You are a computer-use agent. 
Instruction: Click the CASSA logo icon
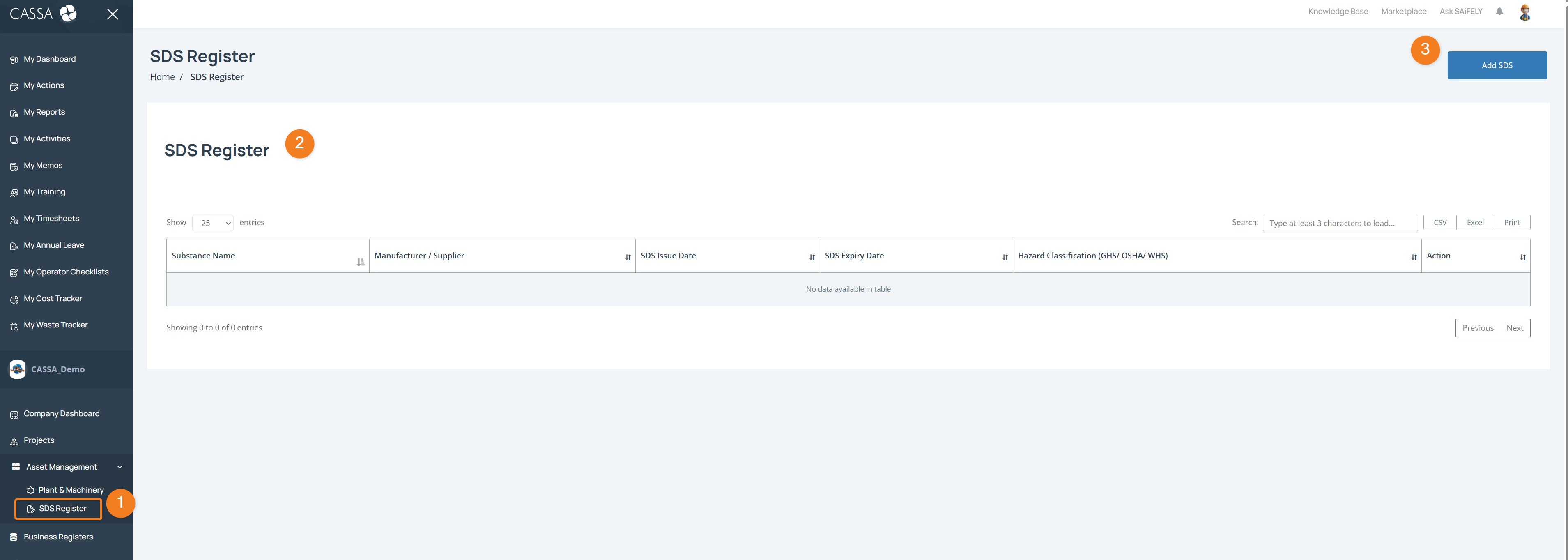pos(68,14)
